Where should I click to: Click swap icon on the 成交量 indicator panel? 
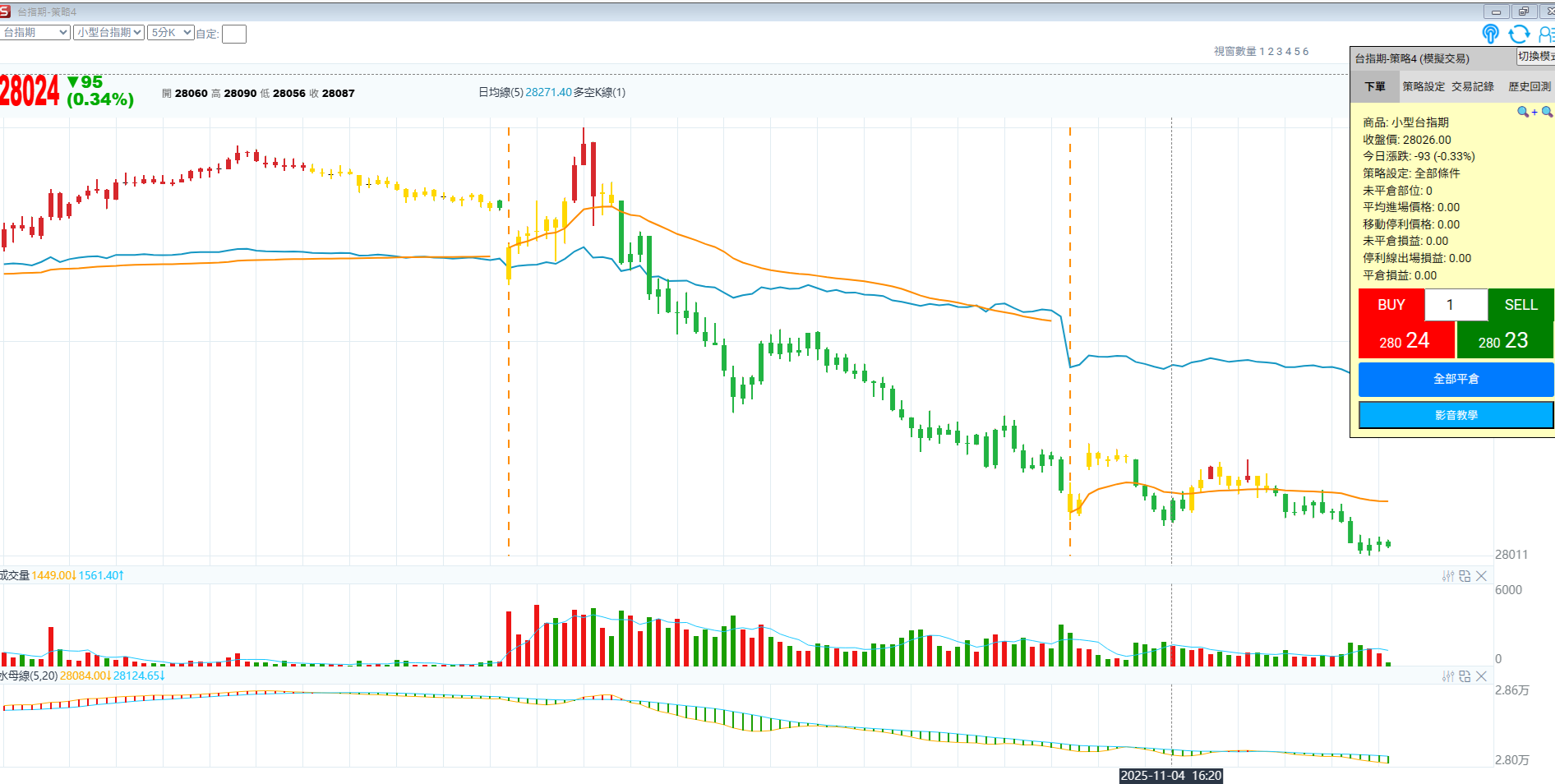coord(1465,576)
